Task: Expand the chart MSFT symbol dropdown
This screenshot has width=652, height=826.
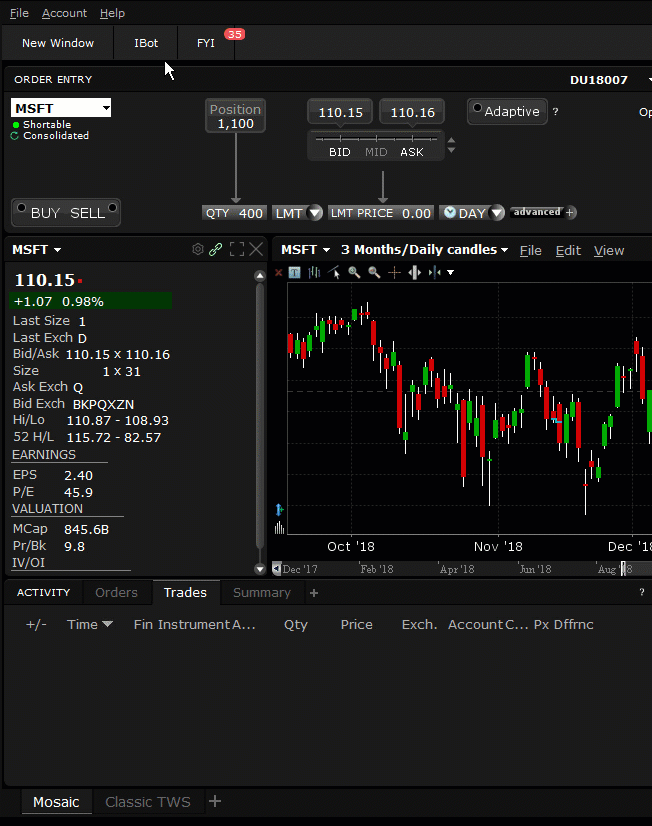Action: pyautogui.click(x=327, y=250)
